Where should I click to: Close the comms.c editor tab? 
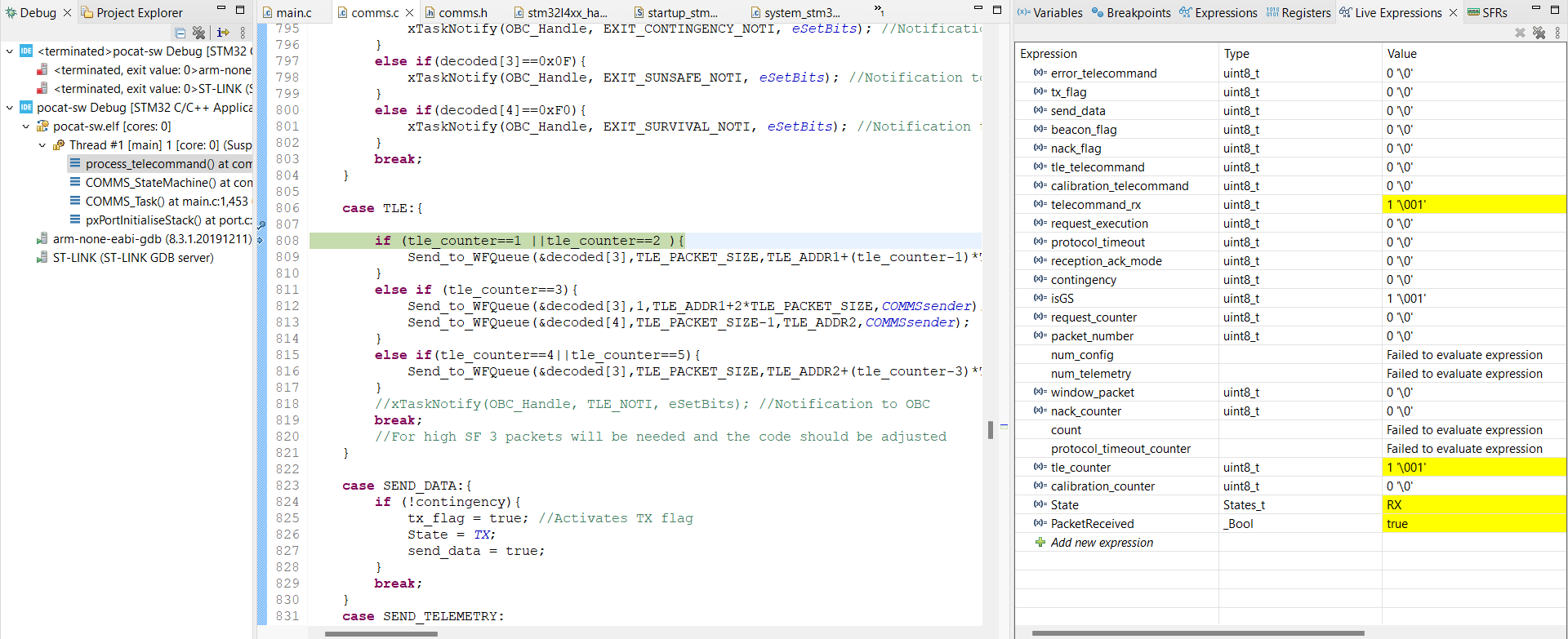409,12
